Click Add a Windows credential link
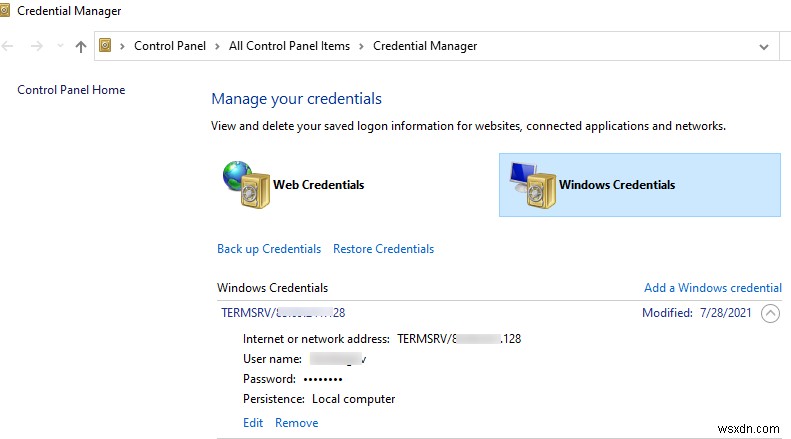The image size is (791, 439). tap(713, 288)
